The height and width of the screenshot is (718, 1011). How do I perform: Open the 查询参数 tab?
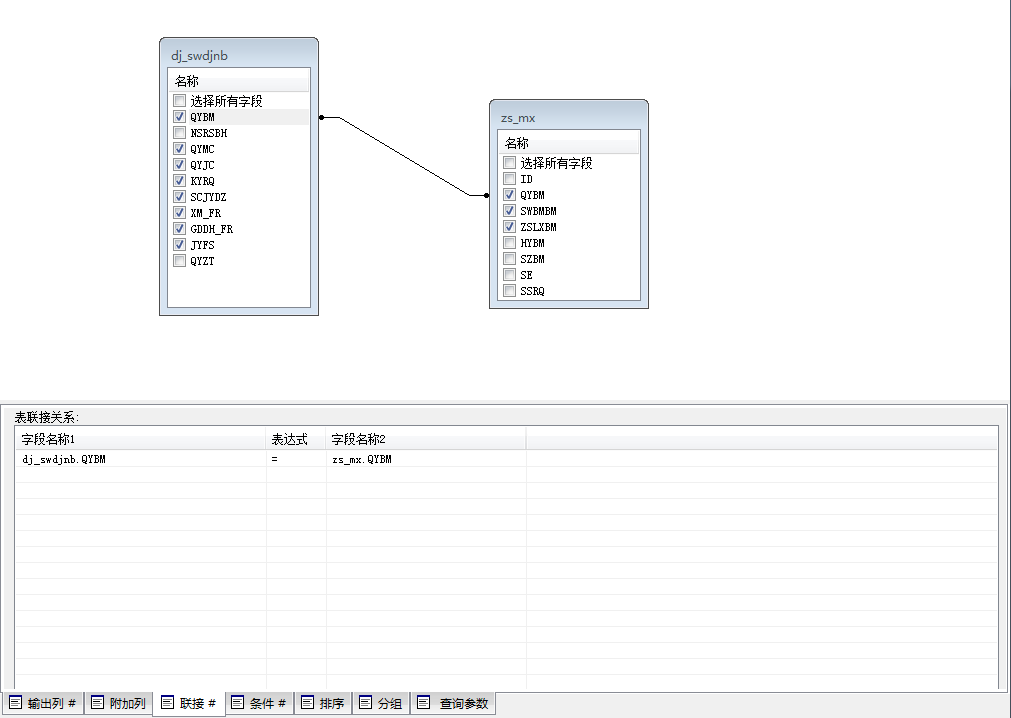(x=454, y=704)
